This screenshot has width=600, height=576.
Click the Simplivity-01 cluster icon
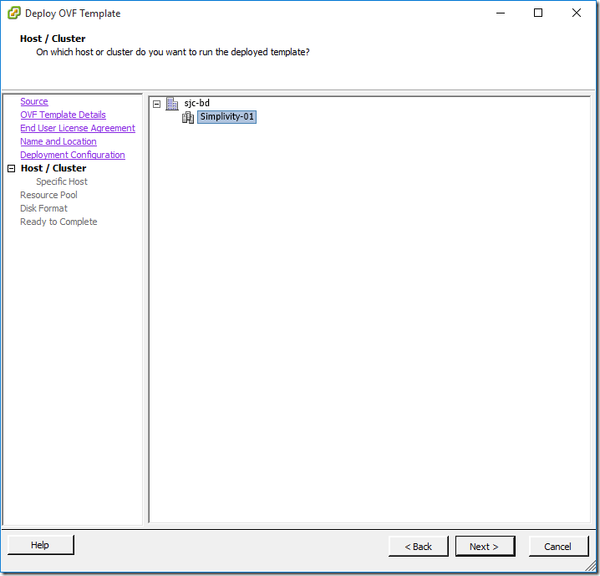pyautogui.click(x=188, y=117)
